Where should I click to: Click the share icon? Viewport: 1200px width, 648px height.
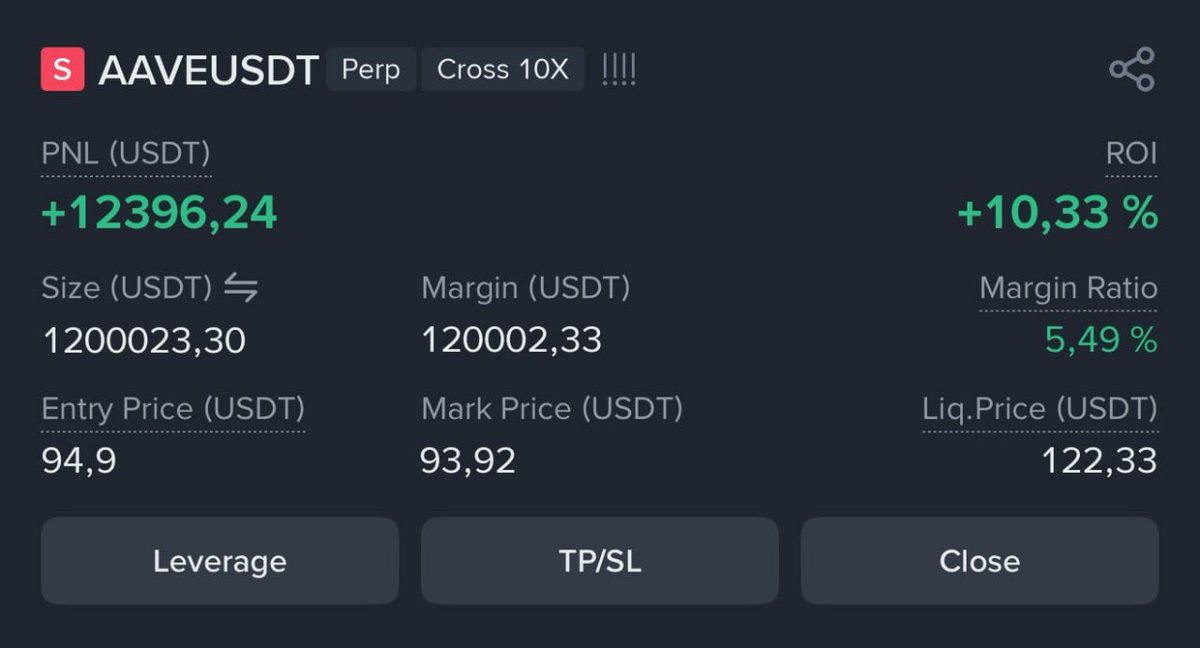pos(1132,70)
